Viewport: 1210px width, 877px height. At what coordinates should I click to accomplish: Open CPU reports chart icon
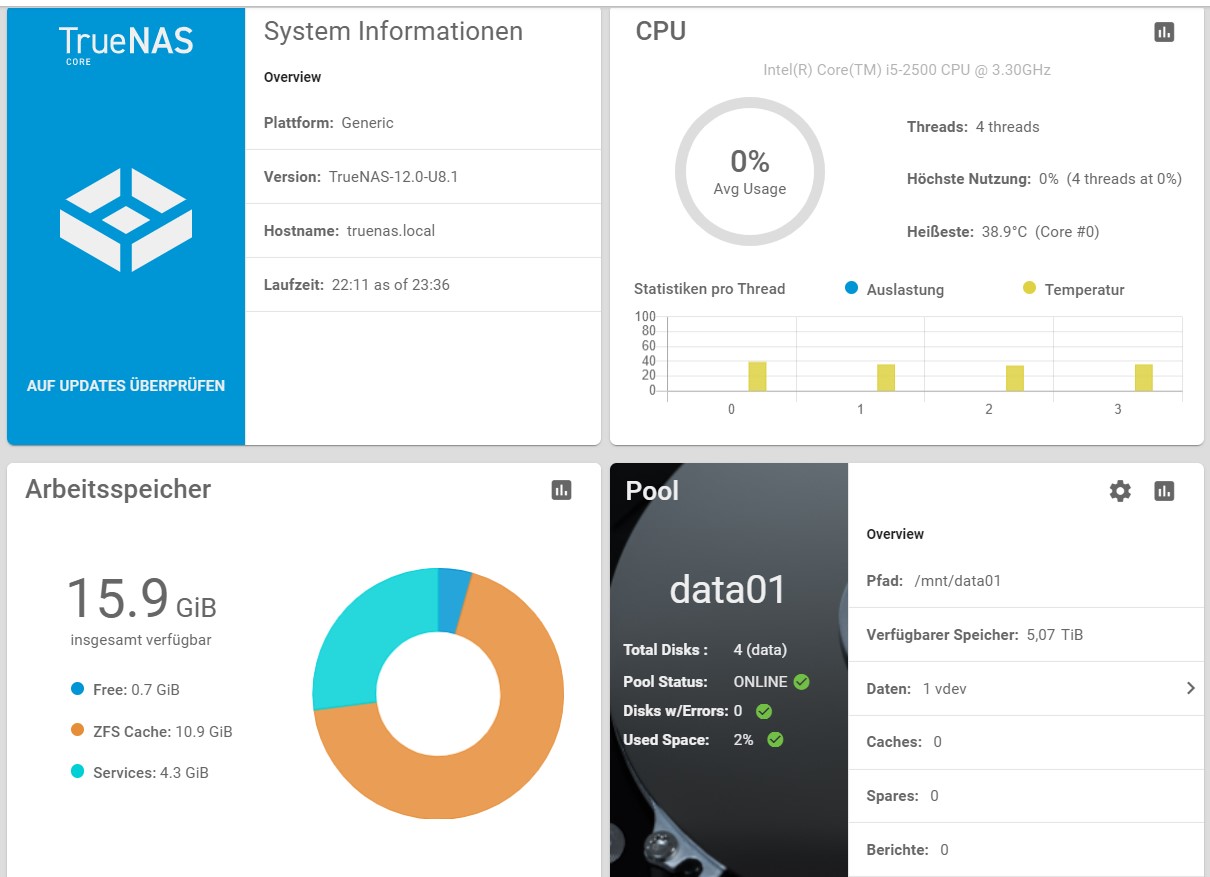[1163, 32]
